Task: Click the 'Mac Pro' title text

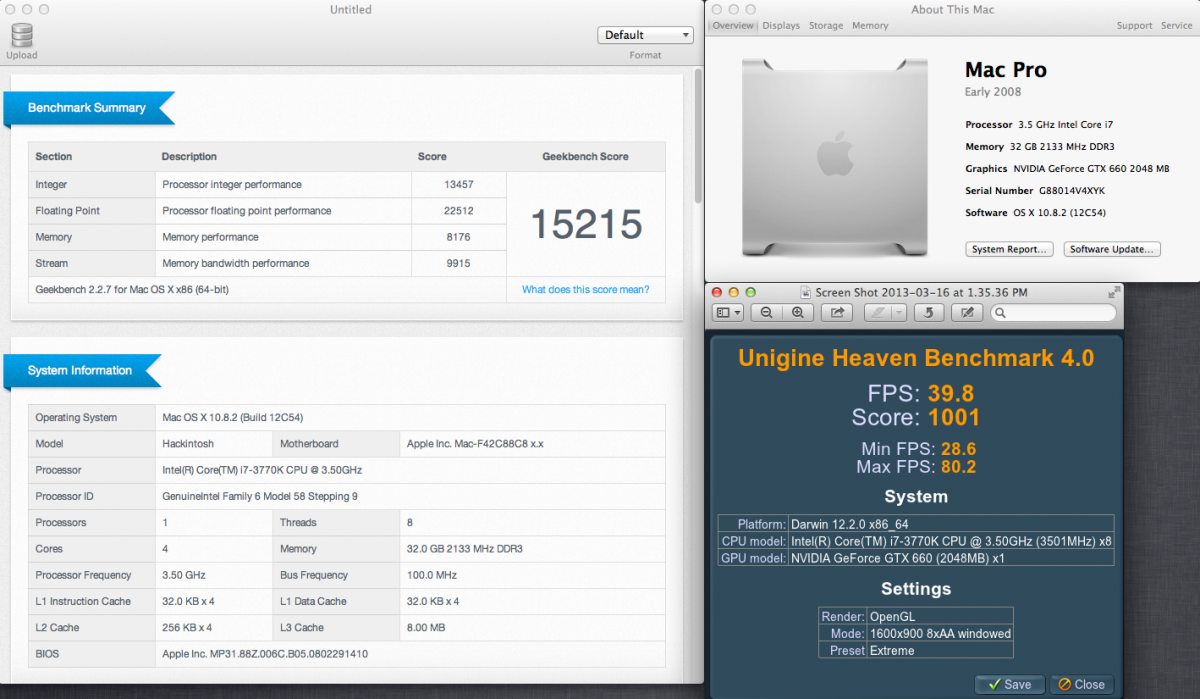Action: tap(1006, 70)
